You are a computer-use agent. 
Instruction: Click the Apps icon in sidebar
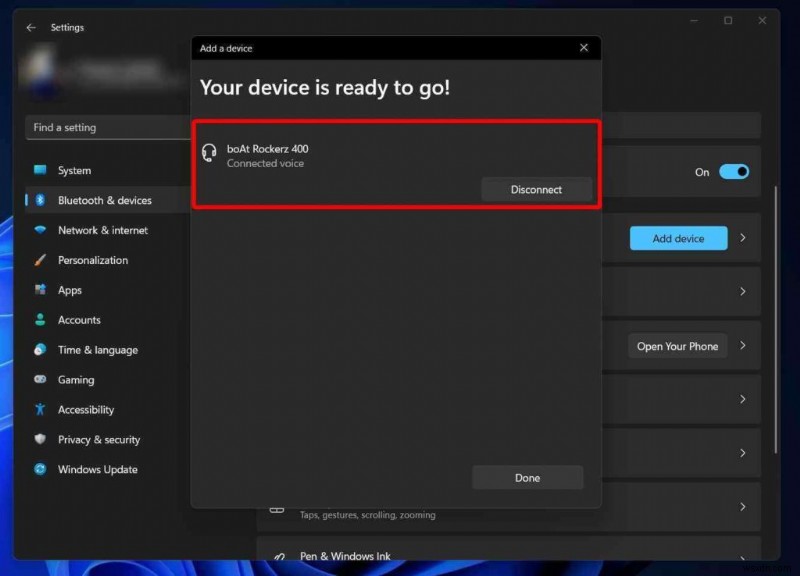point(40,290)
